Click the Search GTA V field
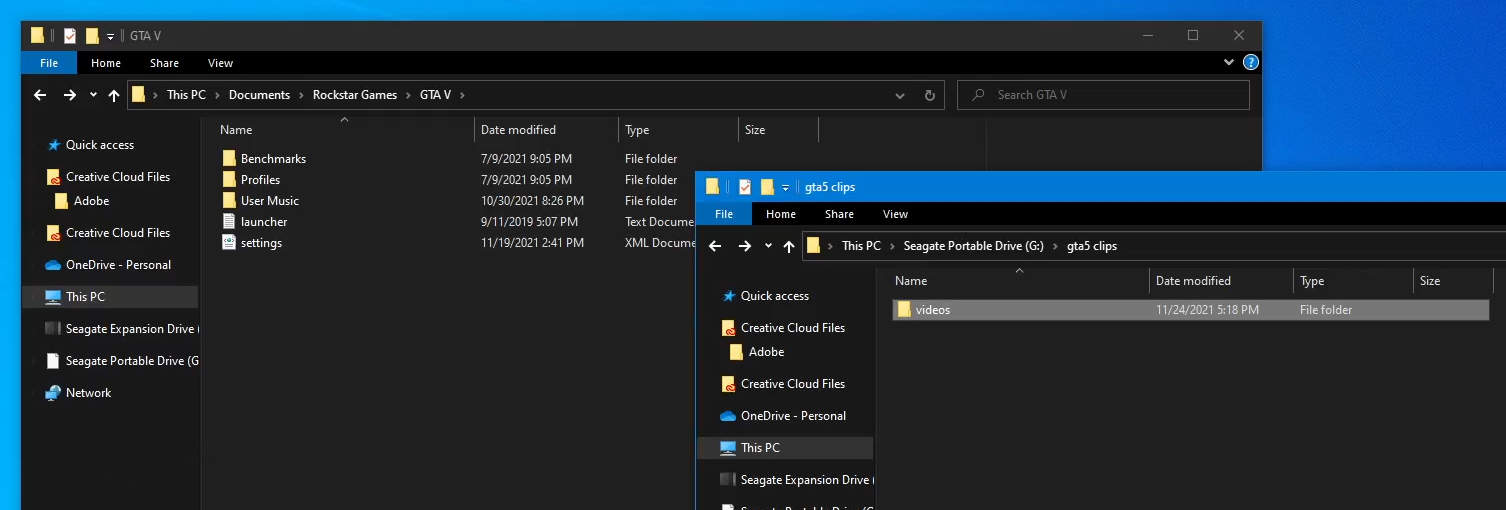Screen dimensions: 1506x510 click(1104, 95)
